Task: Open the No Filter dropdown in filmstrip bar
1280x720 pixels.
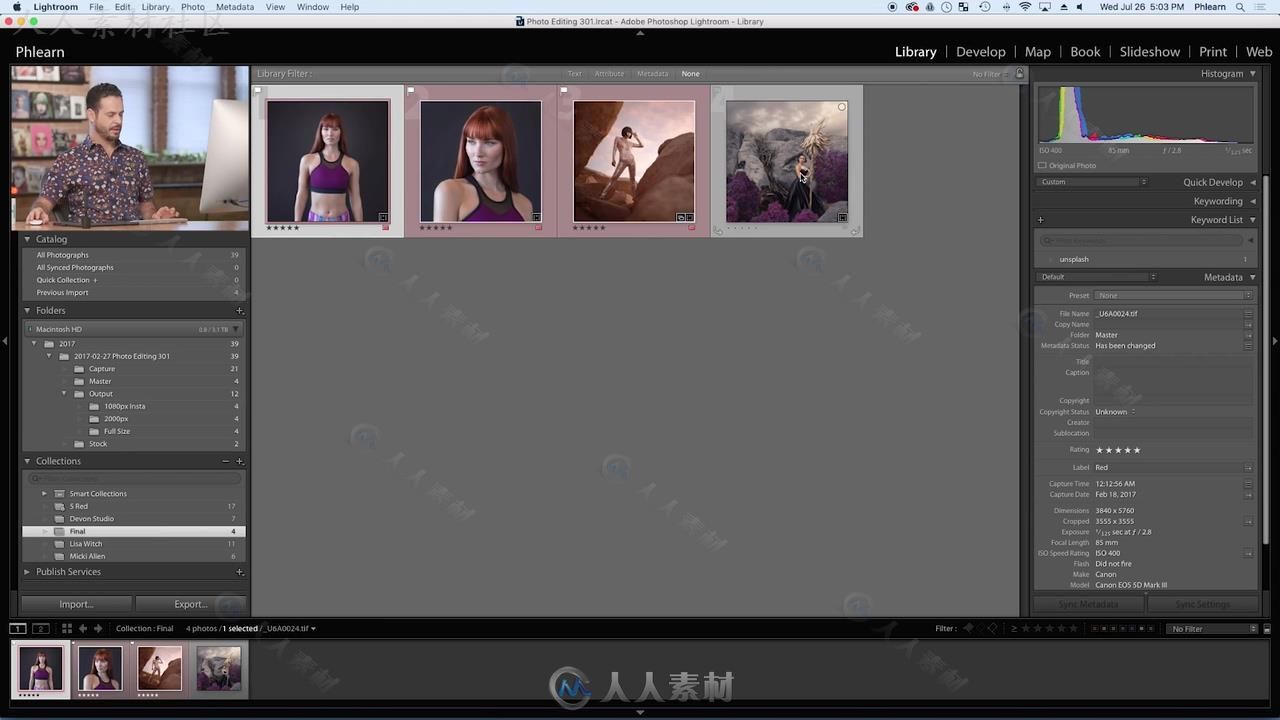Action: coord(1212,628)
